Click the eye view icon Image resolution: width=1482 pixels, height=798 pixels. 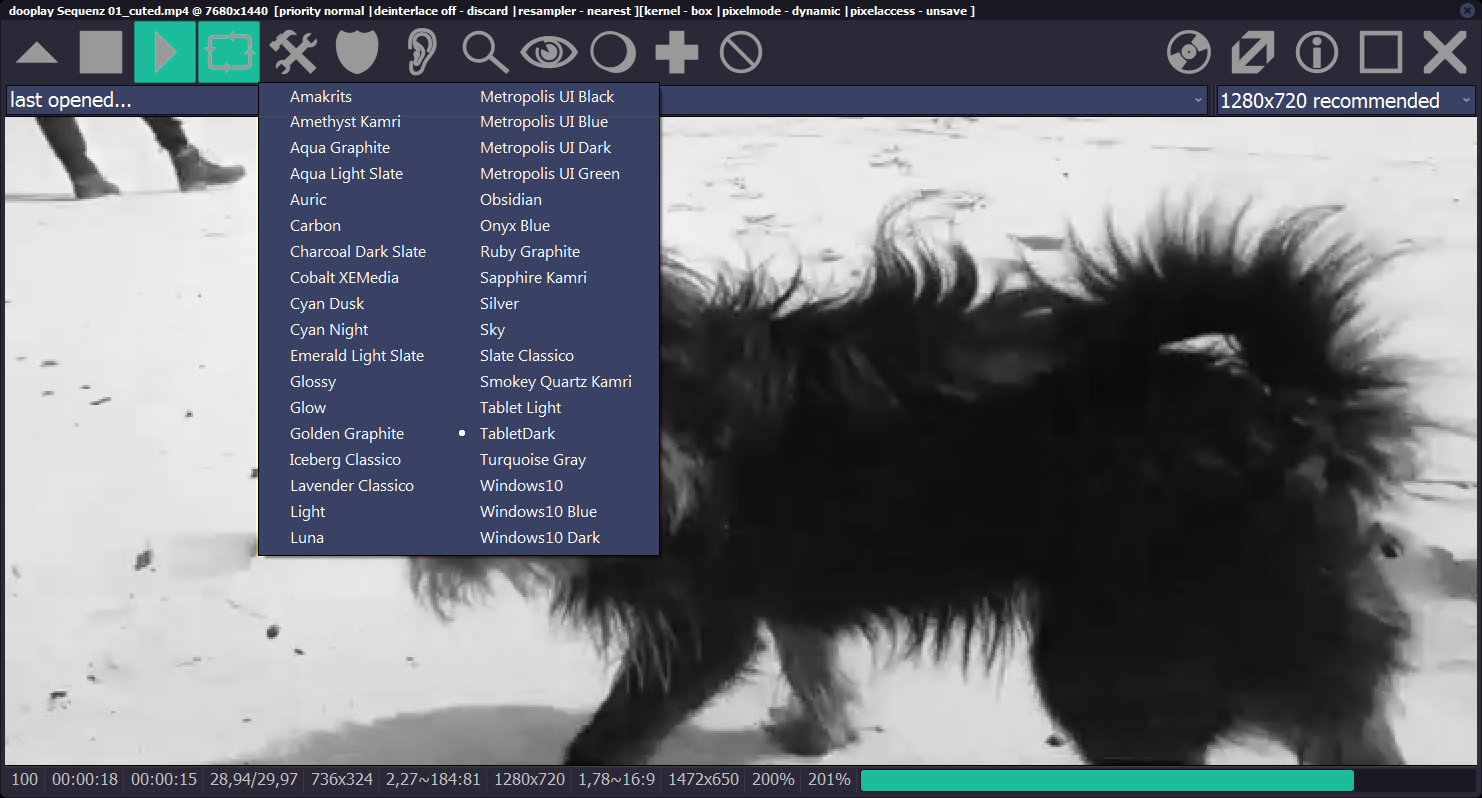[549, 52]
